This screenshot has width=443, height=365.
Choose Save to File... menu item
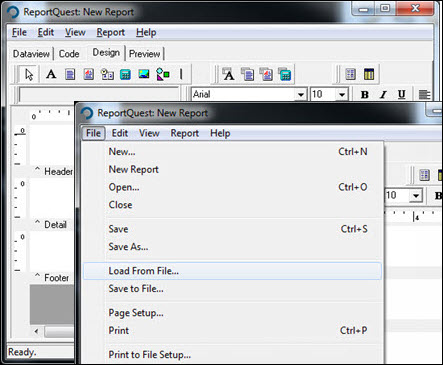point(232,288)
